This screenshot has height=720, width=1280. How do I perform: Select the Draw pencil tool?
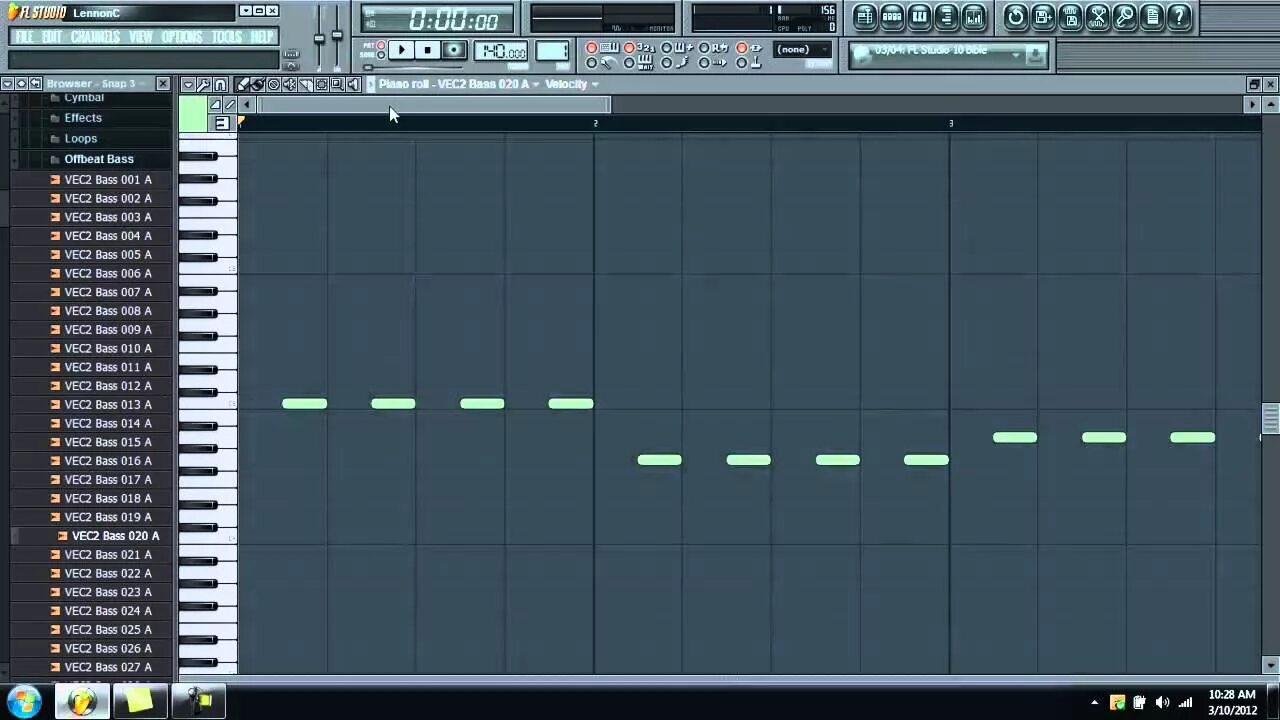(241, 84)
